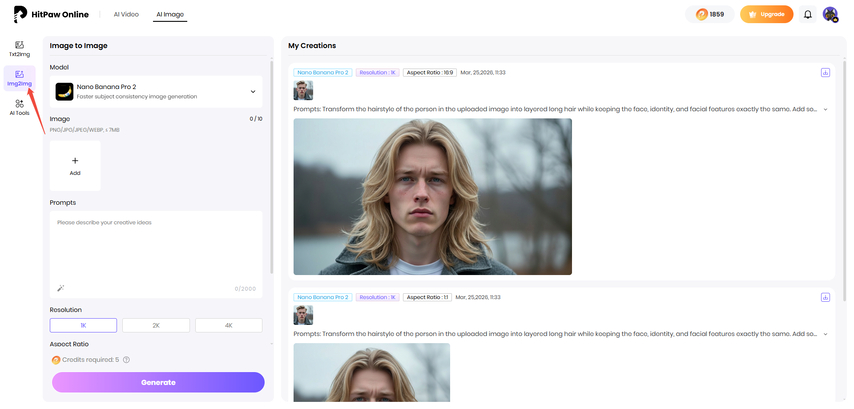
Task: Select 4K resolution option
Action: [228, 325]
